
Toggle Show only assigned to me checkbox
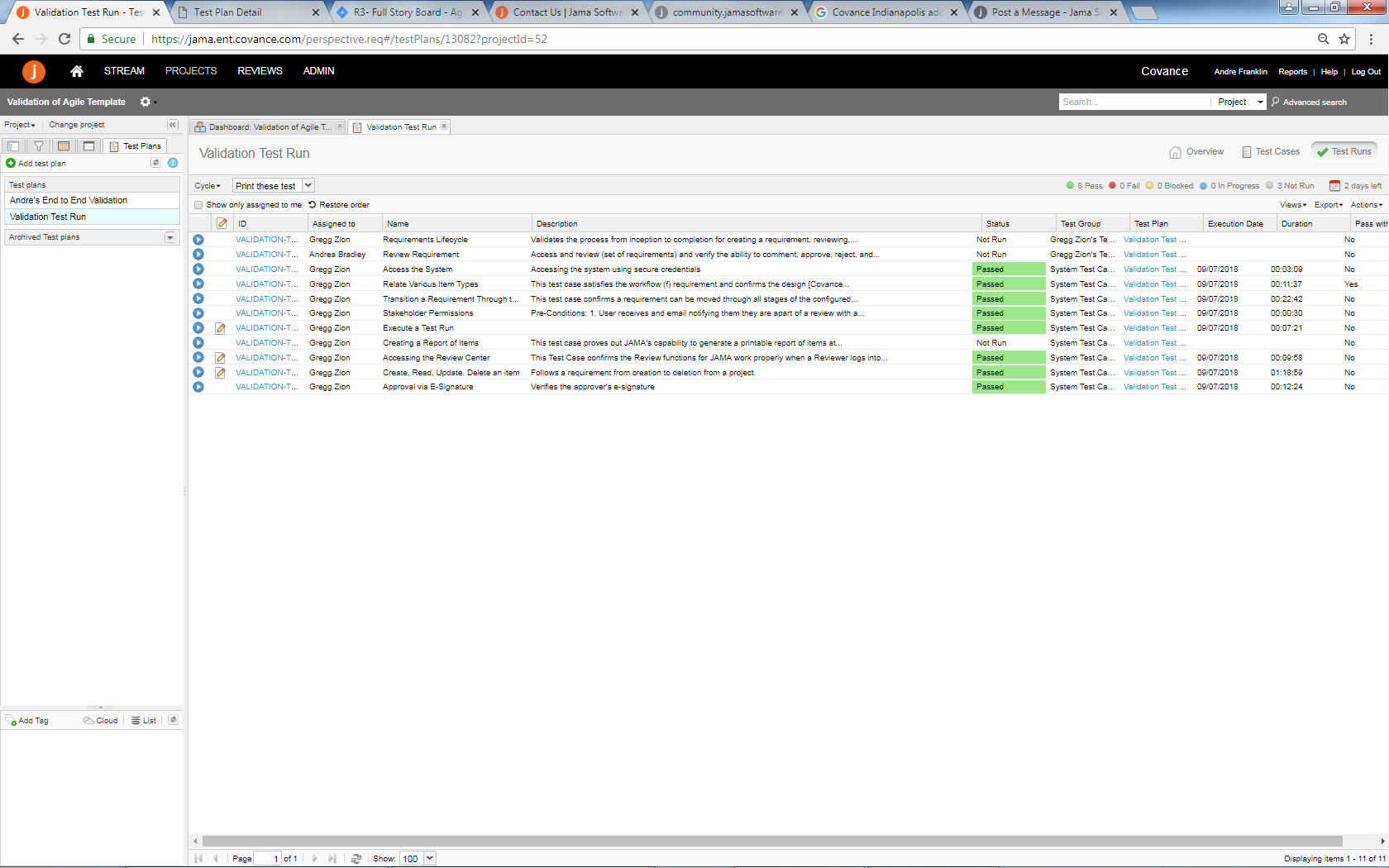click(198, 205)
